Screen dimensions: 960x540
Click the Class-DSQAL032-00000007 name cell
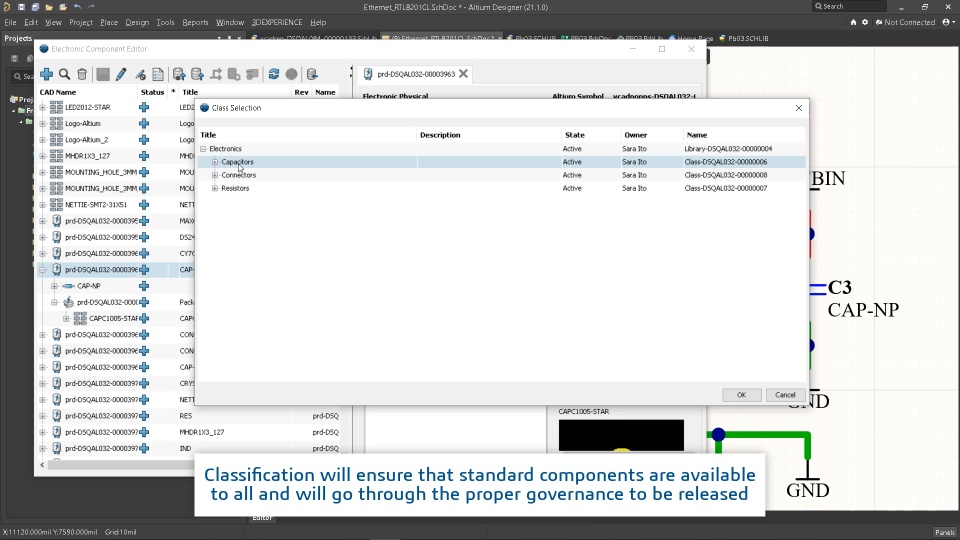tap(726, 189)
